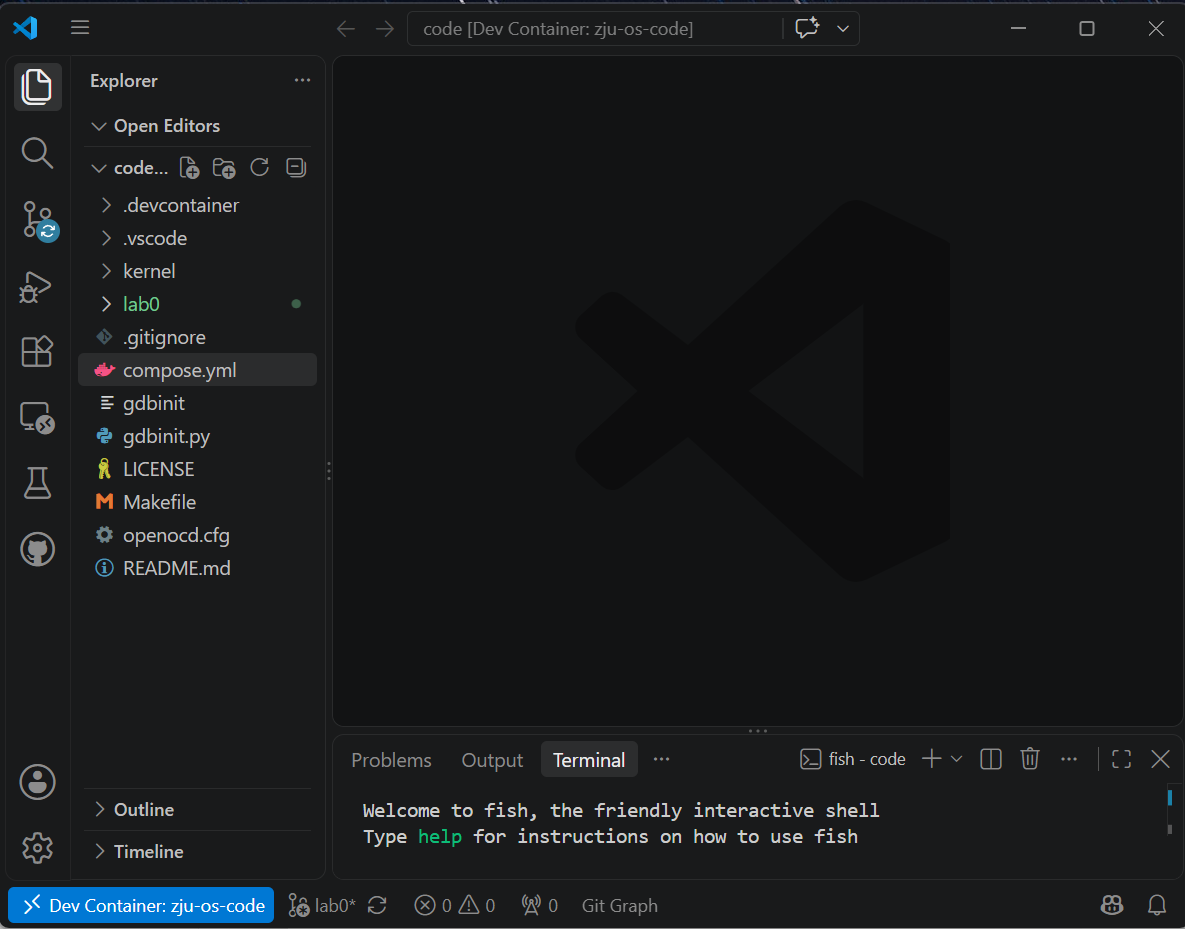Image resolution: width=1185 pixels, height=929 pixels.
Task: Split the terminal pane
Action: point(991,759)
